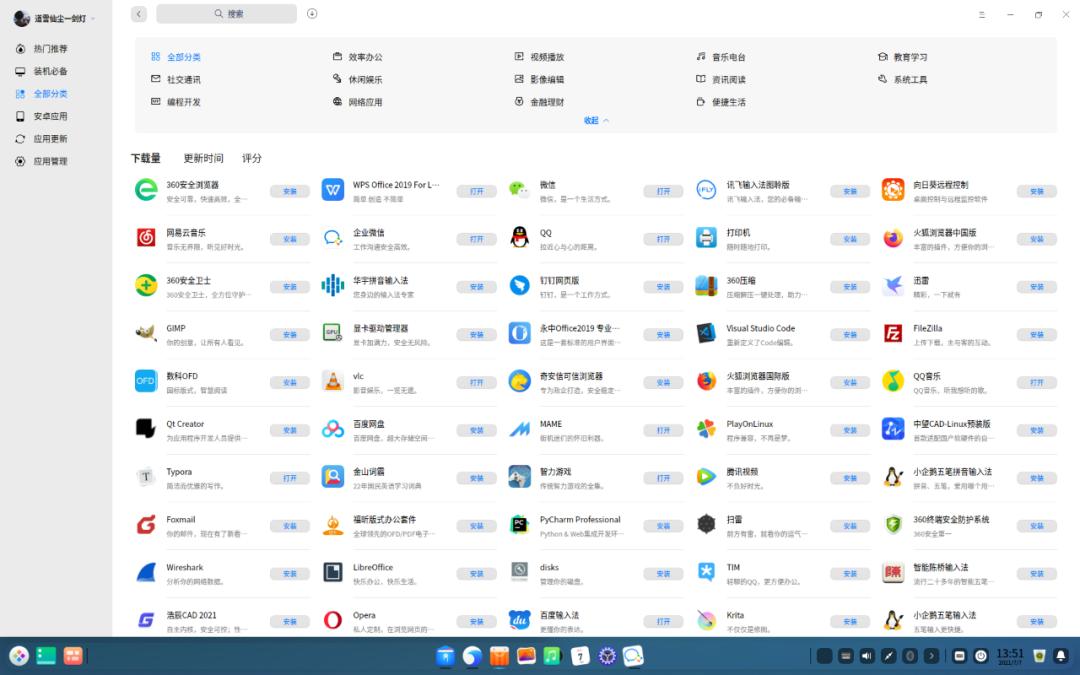Viewport: 1080px width, 675px height.
Task: Open the WPS Office 2019 app icon
Action: pyautogui.click(x=333, y=189)
